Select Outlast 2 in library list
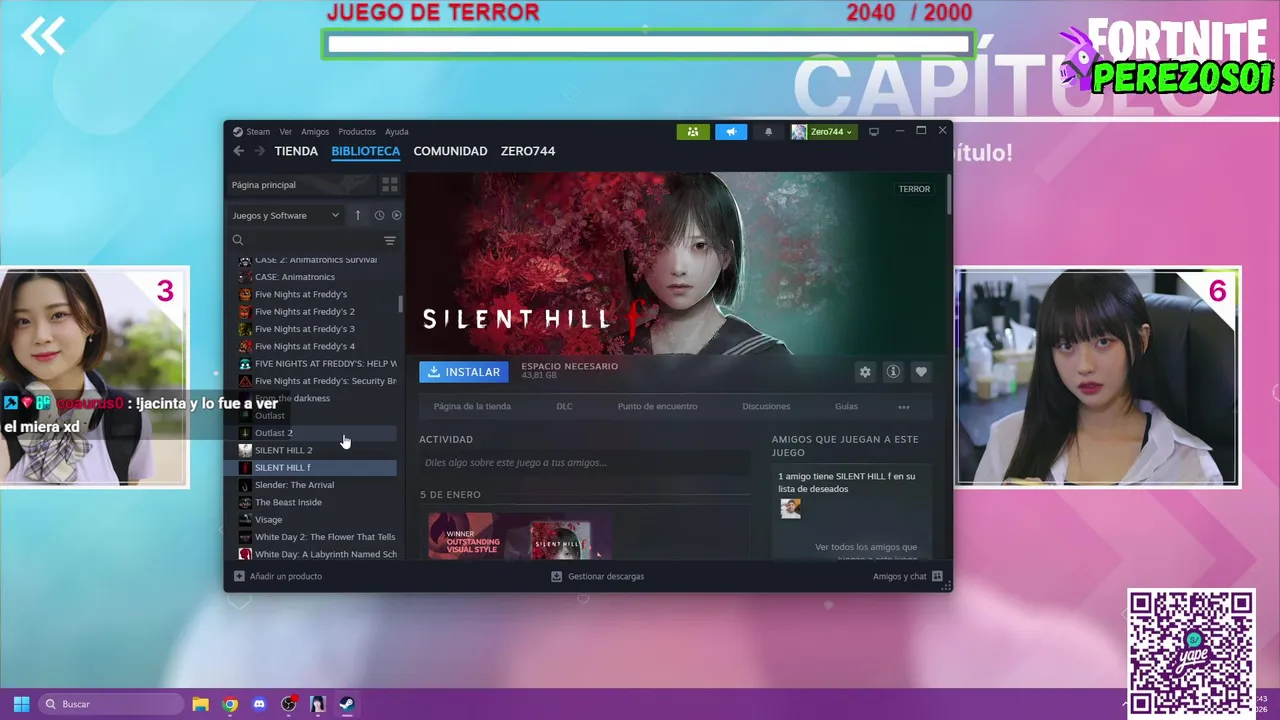 pos(316,433)
